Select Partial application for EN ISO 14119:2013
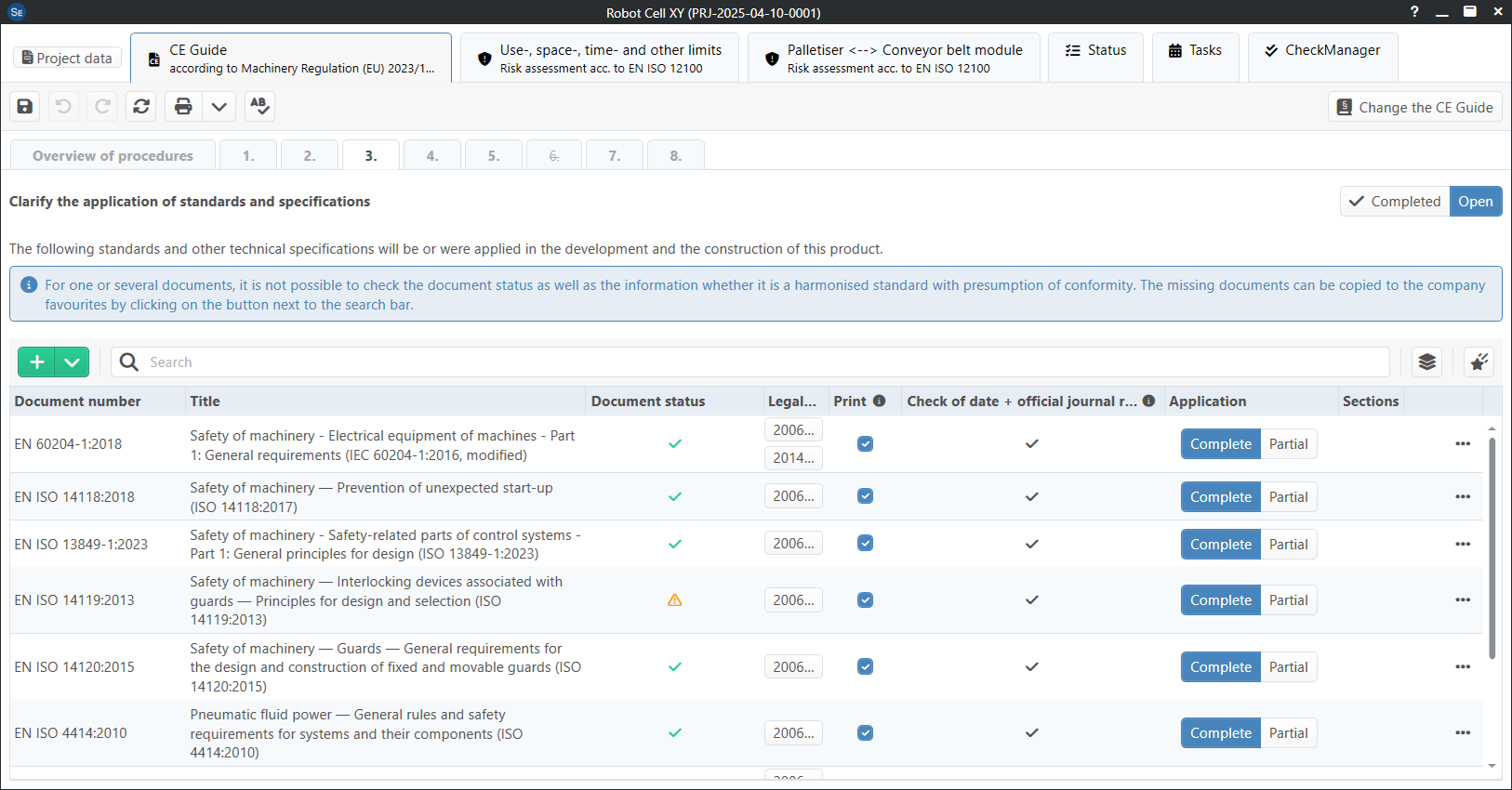This screenshot has height=790, width=1512. 1289,600
